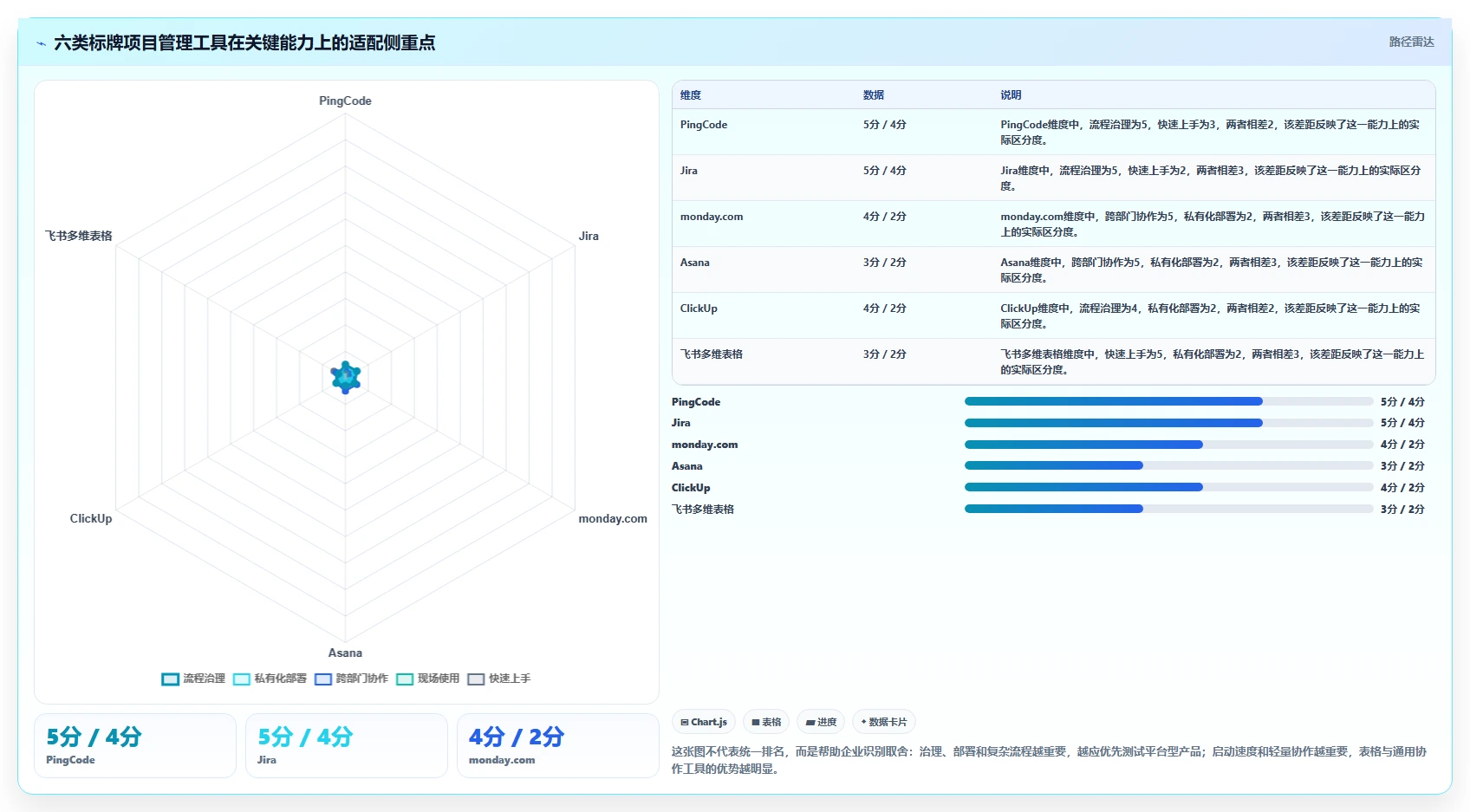This screenshot has width=1470, height=812.
Task: Click the PingCode progress bar
Action: tap(1168, 401)
